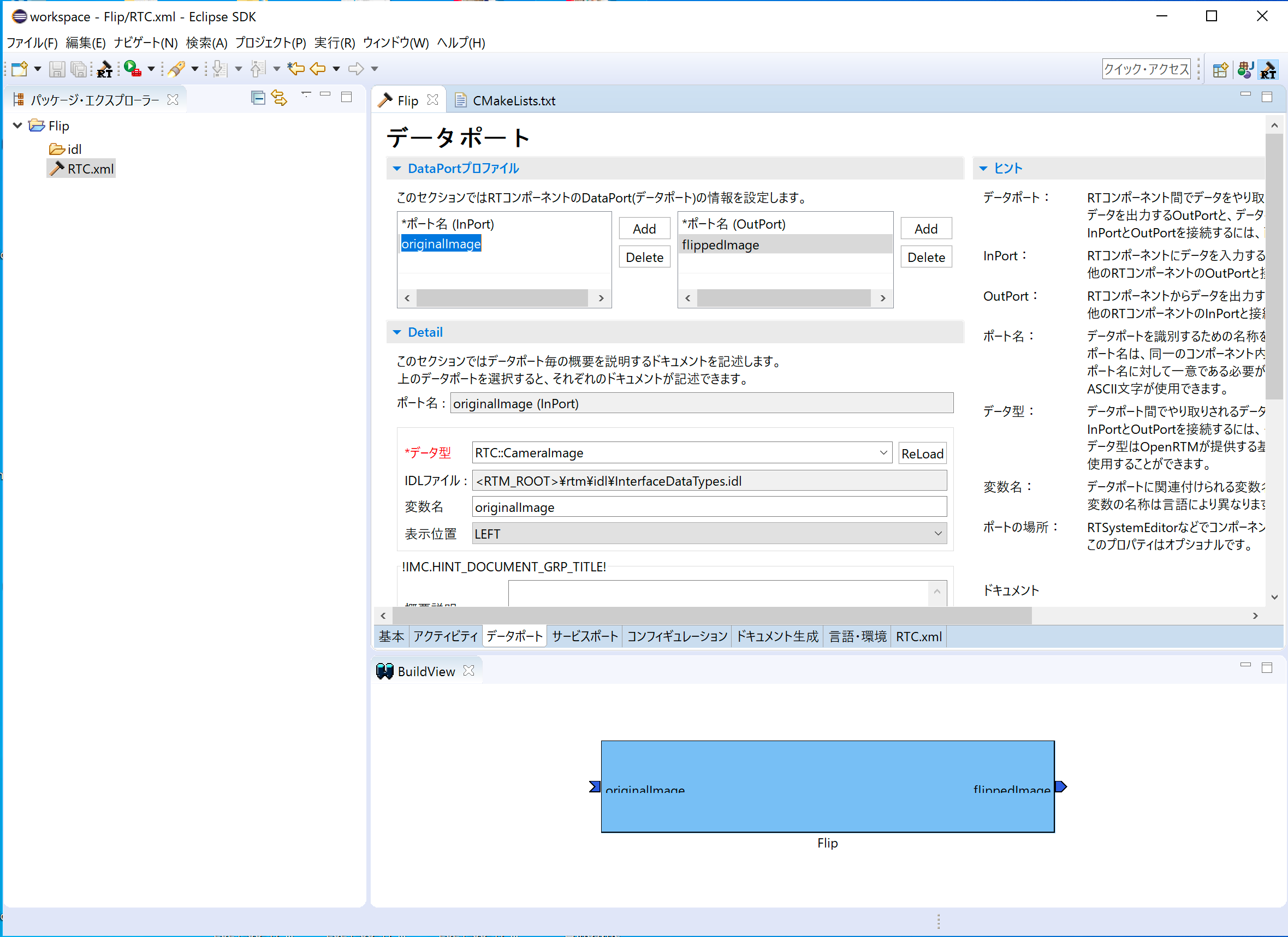
Task: Click the editor's vertical scrollbar
Action: 1274,360
